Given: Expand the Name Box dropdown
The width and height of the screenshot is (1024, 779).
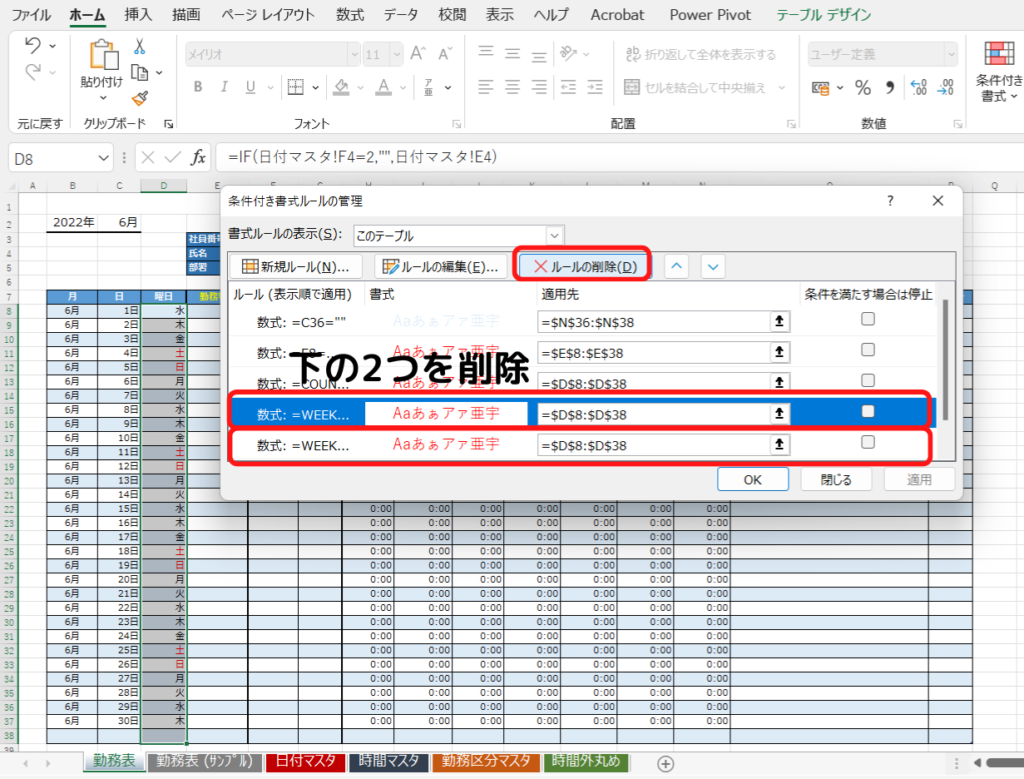Looking at the screenshot, I should click(x=103, y=158).
